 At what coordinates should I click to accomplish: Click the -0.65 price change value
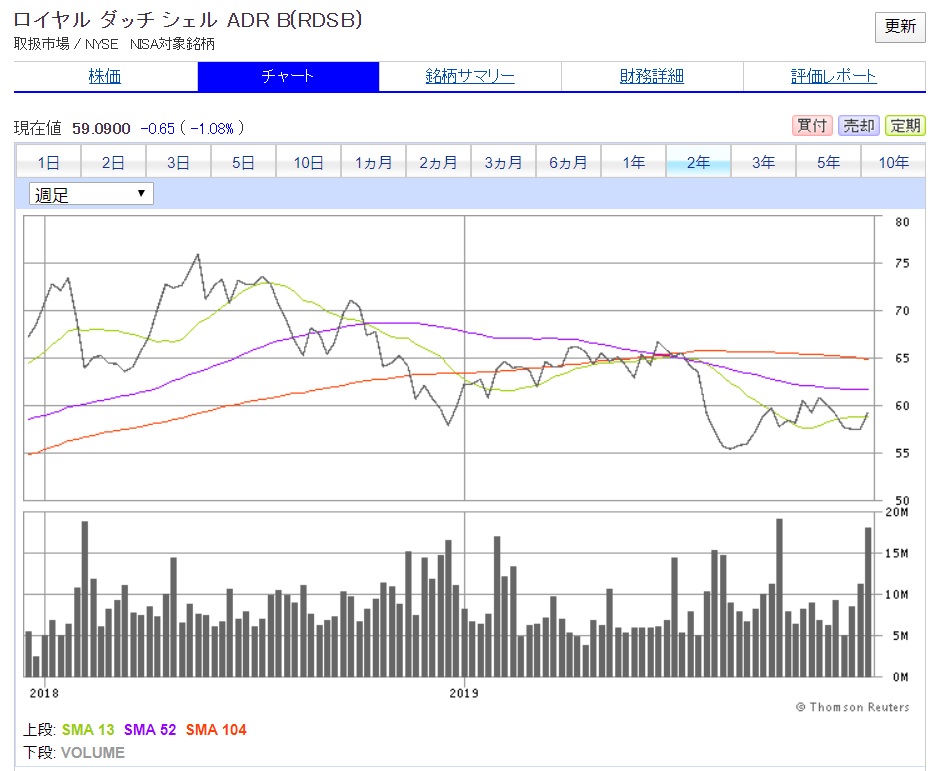coord(157,128)
